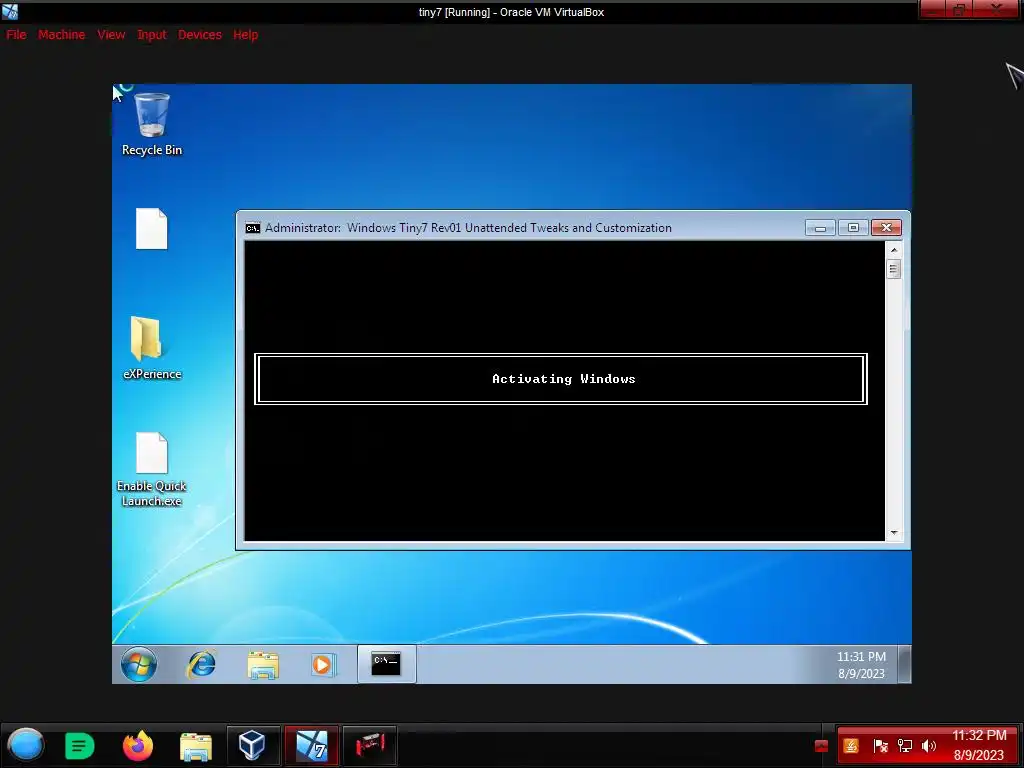This screenshot has width=1024, height=768.
Task: Open the Windows 7 Start orb
Action: 138,664
